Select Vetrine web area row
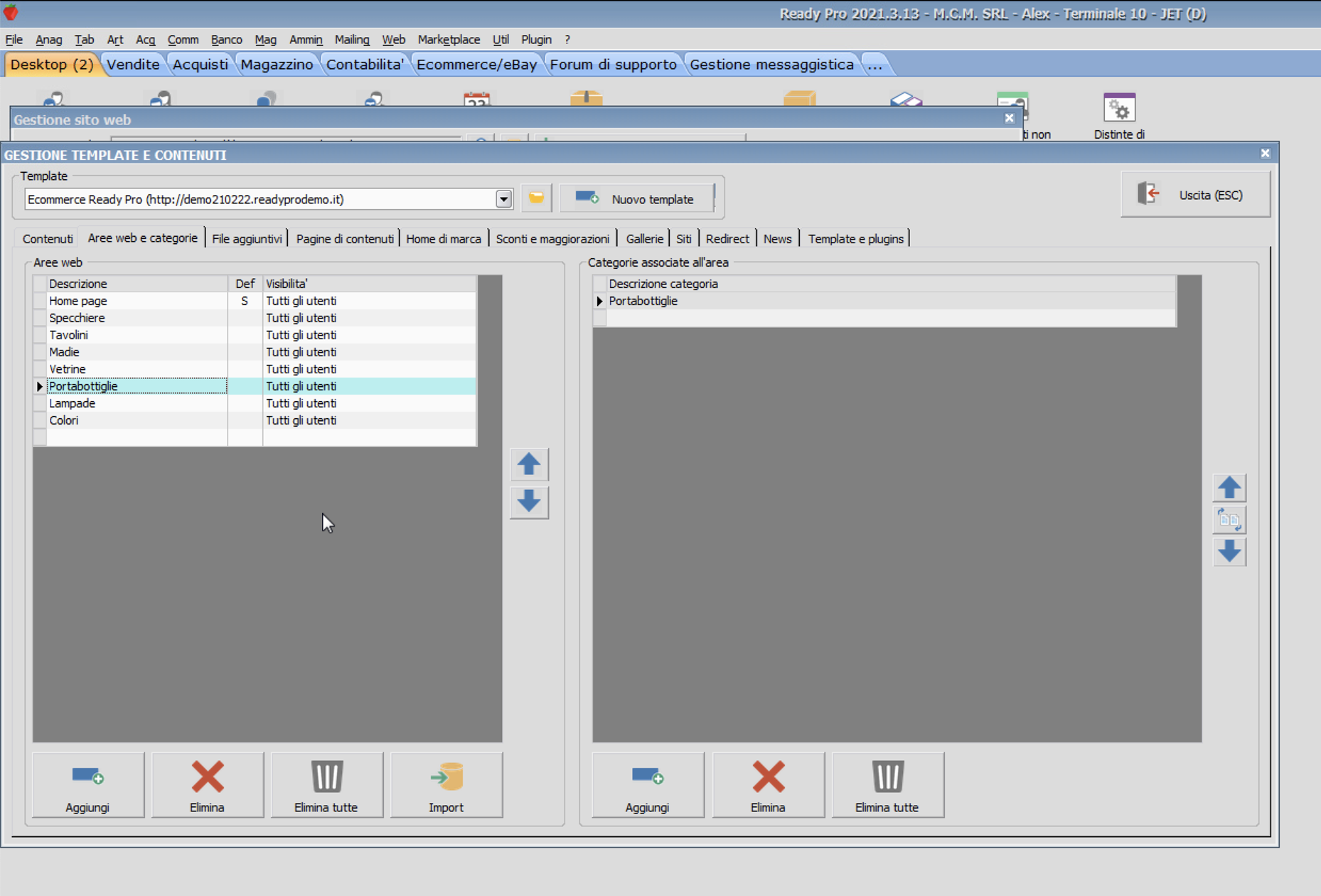1321x896 pixels. pos(255,369)
